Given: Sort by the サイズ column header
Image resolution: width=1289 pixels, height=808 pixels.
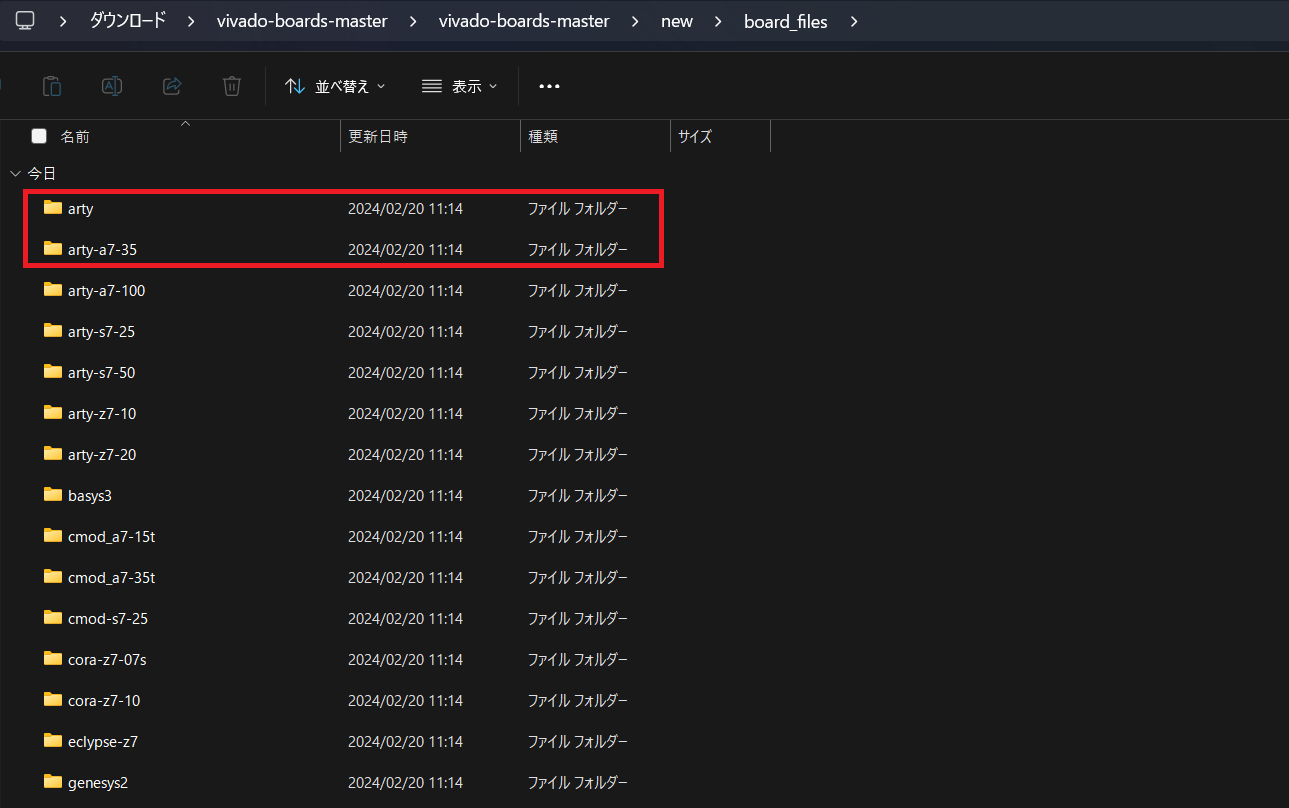Looking at the screenshot, I should coord(695,136).
